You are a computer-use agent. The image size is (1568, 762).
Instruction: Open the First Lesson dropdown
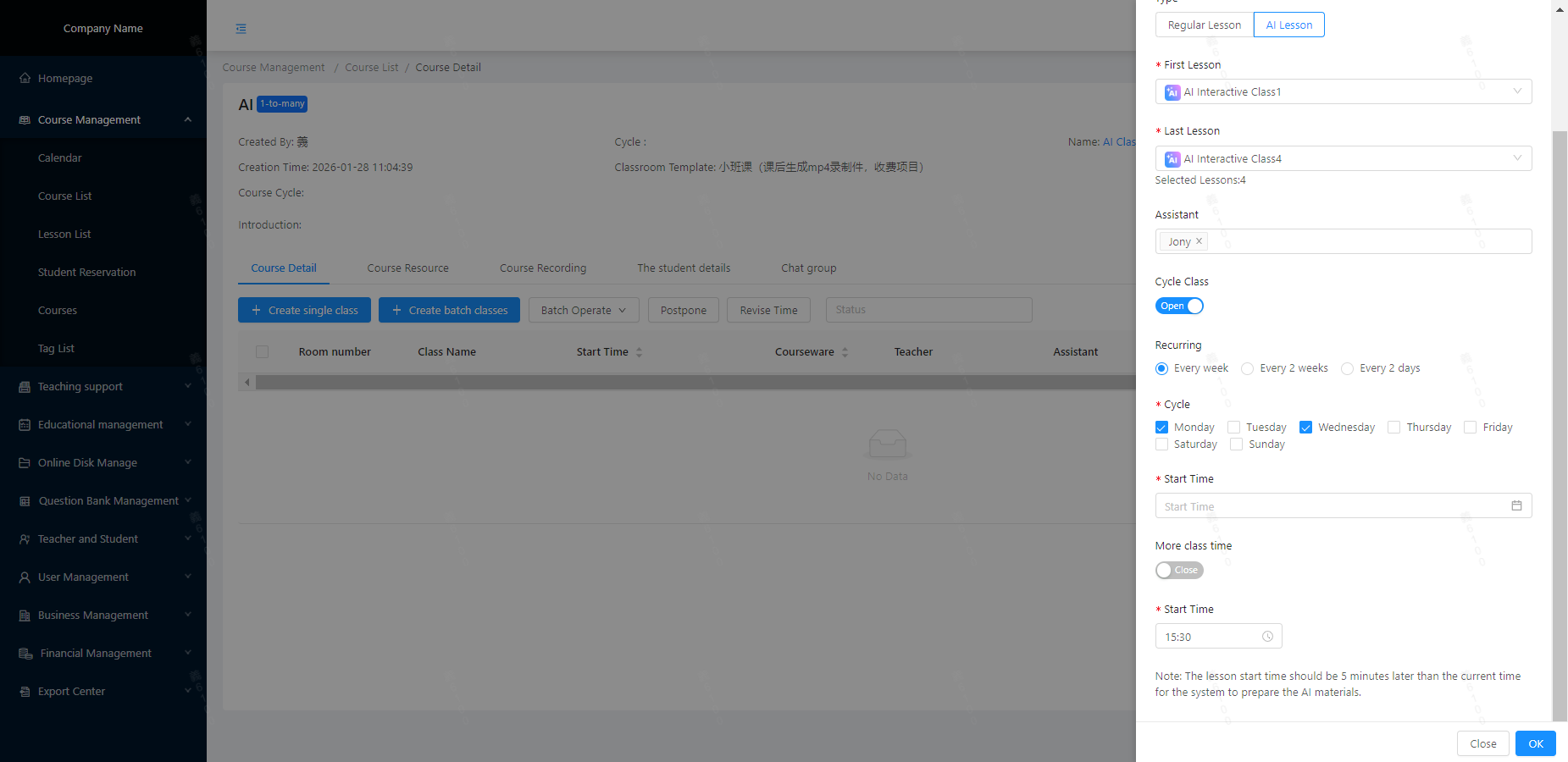coord(1343,91)
